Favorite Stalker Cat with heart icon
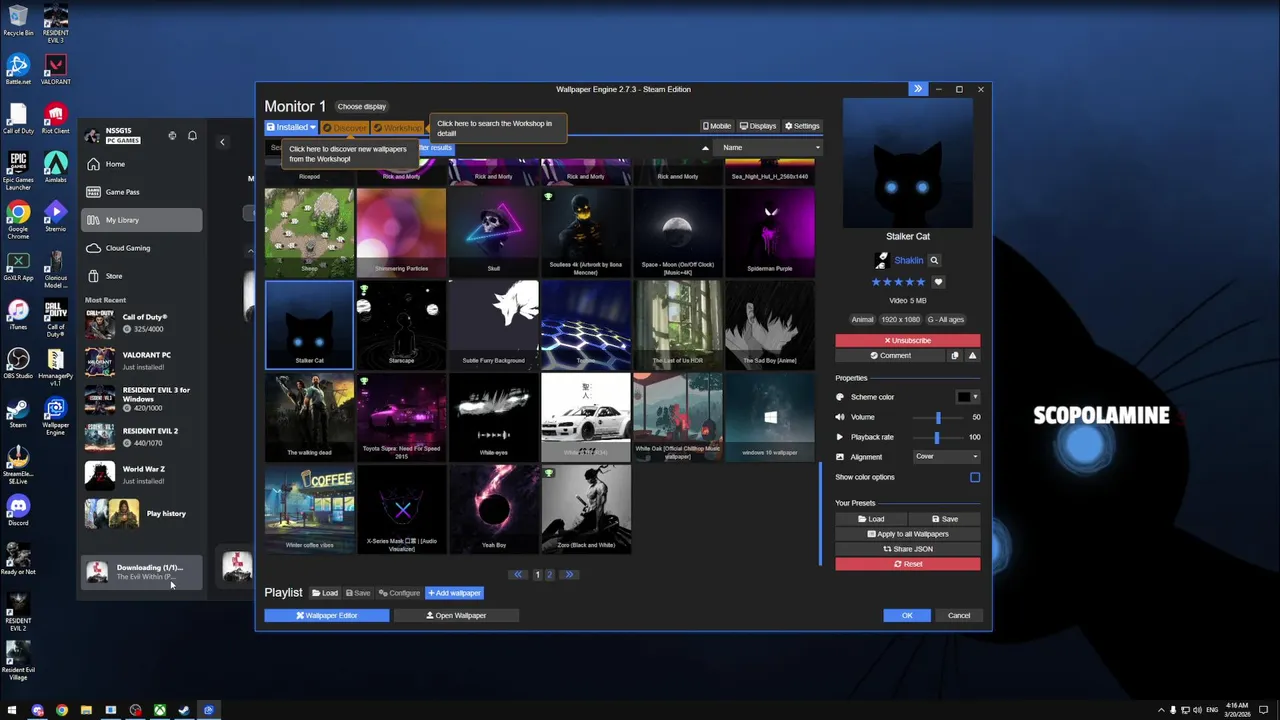Viewport: 1280px width, 720px height. [x=938, y=282]
